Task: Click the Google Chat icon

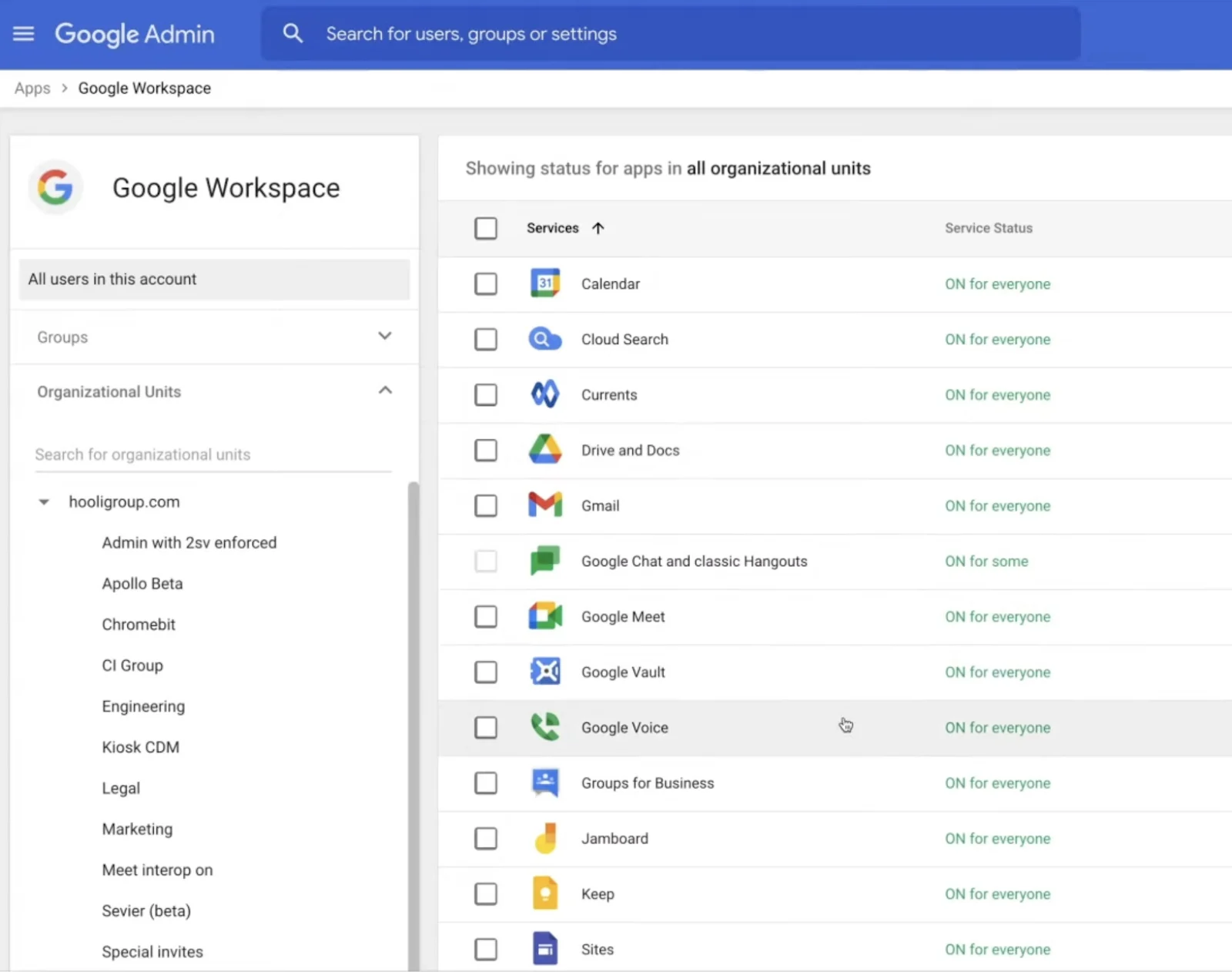Action: point(545,561)
